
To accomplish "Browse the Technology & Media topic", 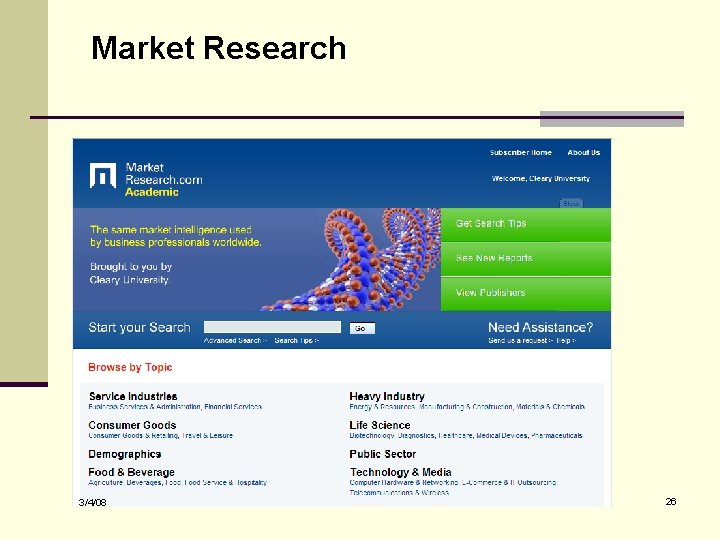I will click(401, 472).
